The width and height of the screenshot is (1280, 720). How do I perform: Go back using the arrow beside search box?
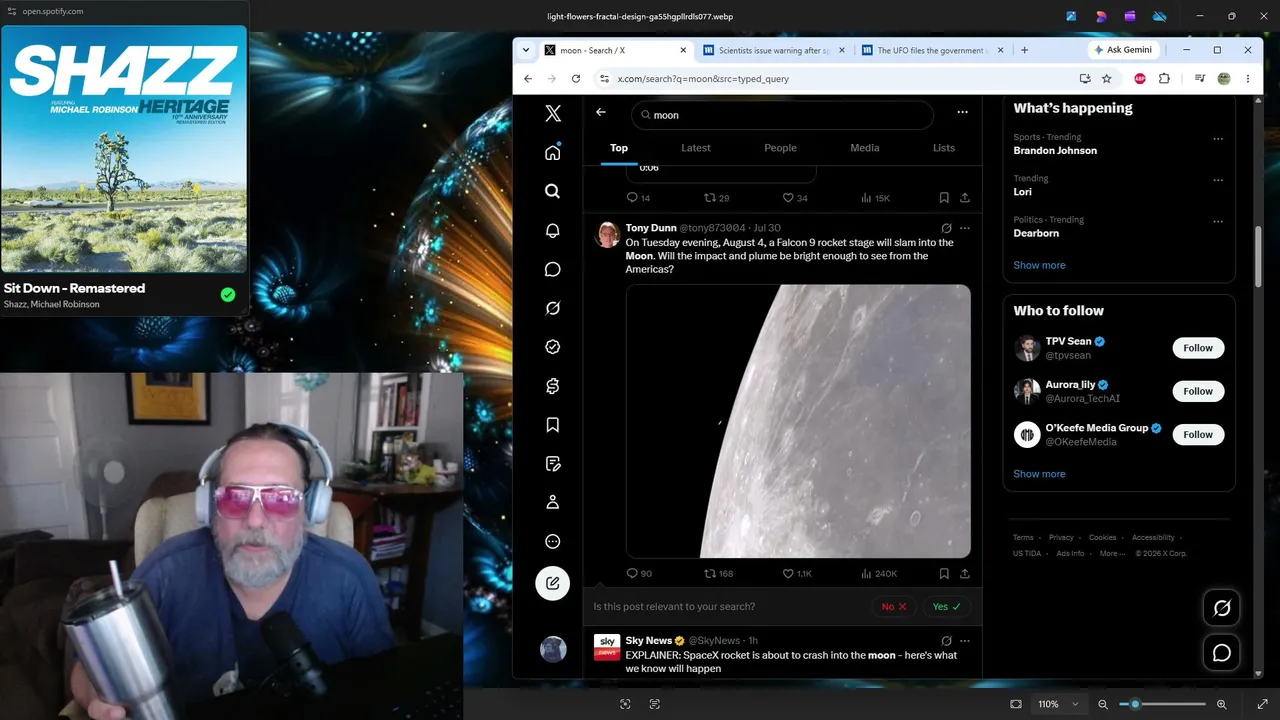(601, 112)
